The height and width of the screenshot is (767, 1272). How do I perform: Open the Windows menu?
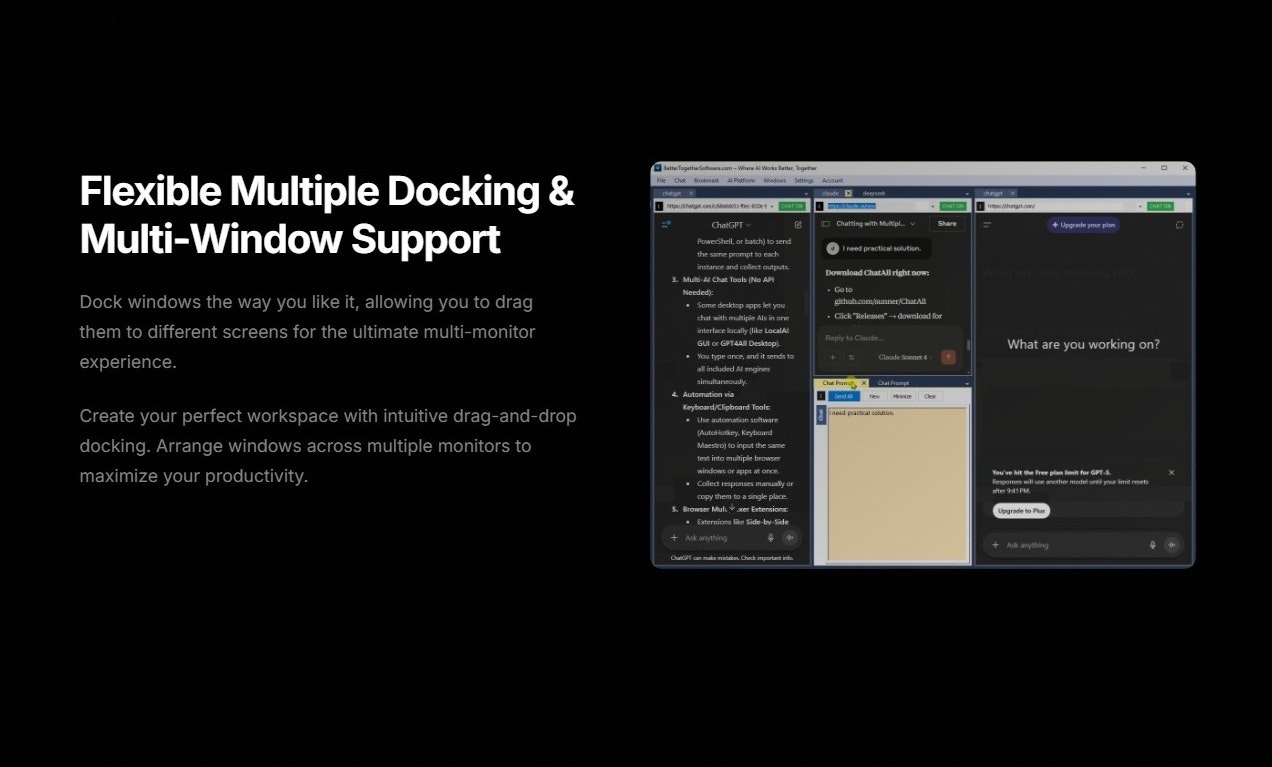(x=775, y=180)
